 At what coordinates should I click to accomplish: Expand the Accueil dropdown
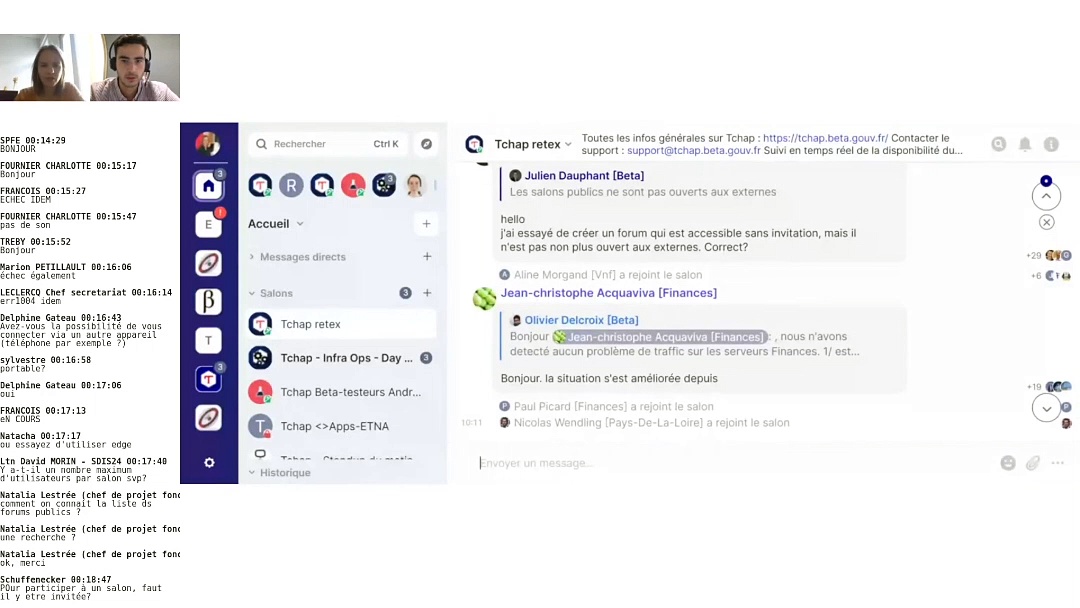tap(300, 224)
